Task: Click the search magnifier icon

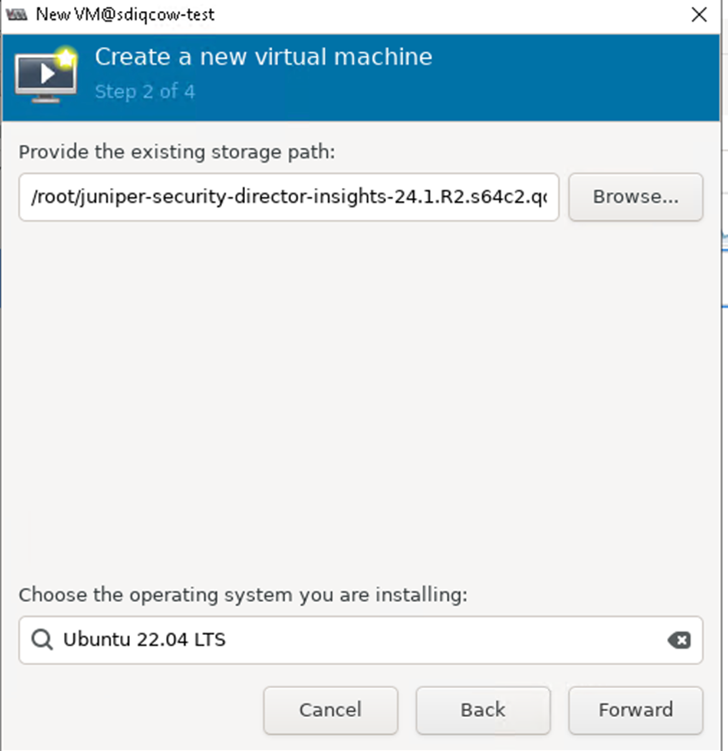Action: pyautogui.click(x=42, y=640)
